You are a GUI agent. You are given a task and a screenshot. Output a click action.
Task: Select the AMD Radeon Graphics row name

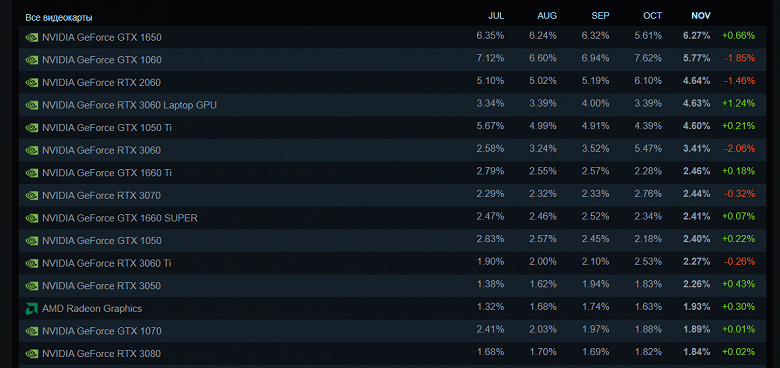[92, 309]
